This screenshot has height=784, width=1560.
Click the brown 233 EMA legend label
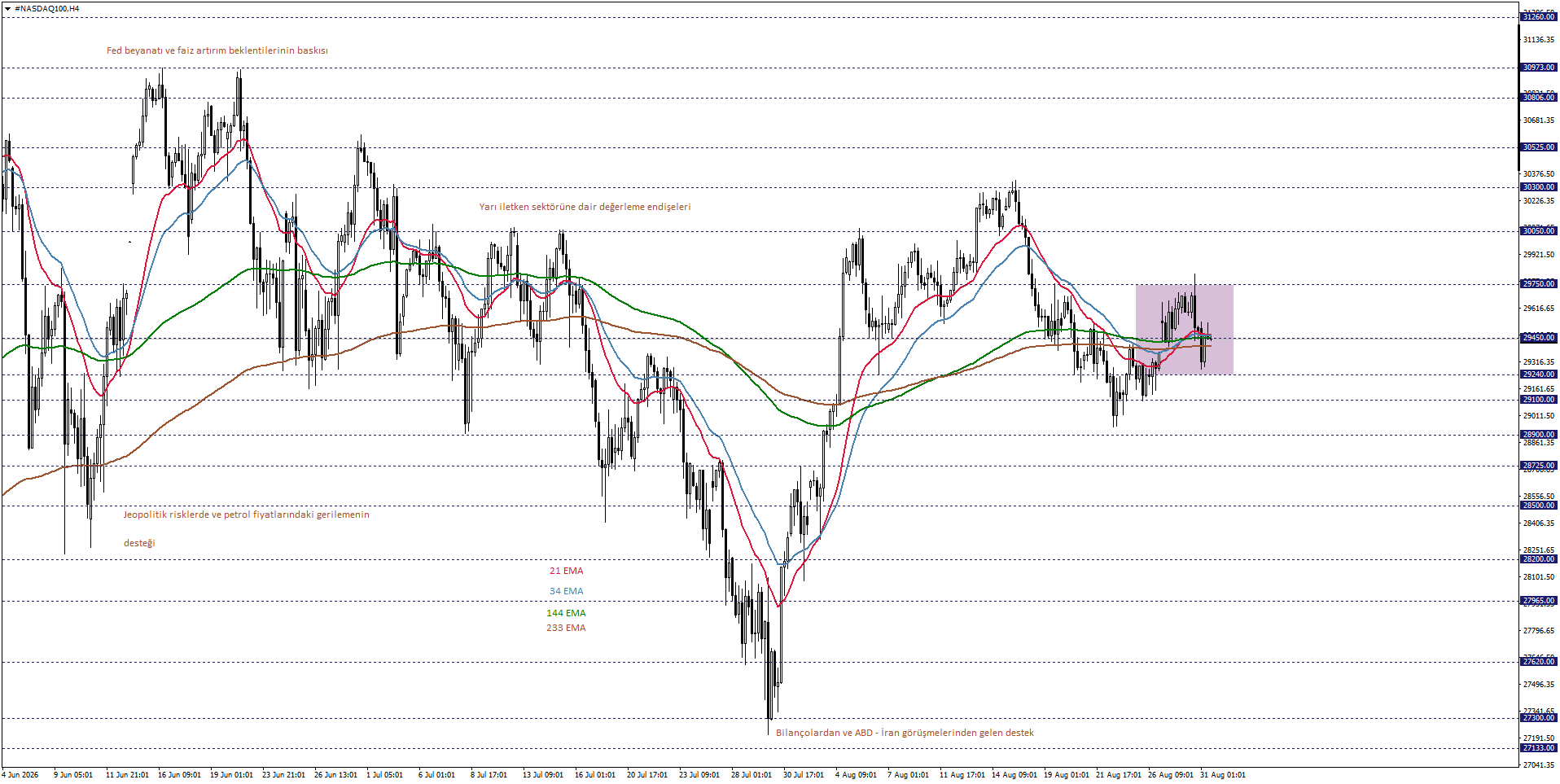click(566, 628)
